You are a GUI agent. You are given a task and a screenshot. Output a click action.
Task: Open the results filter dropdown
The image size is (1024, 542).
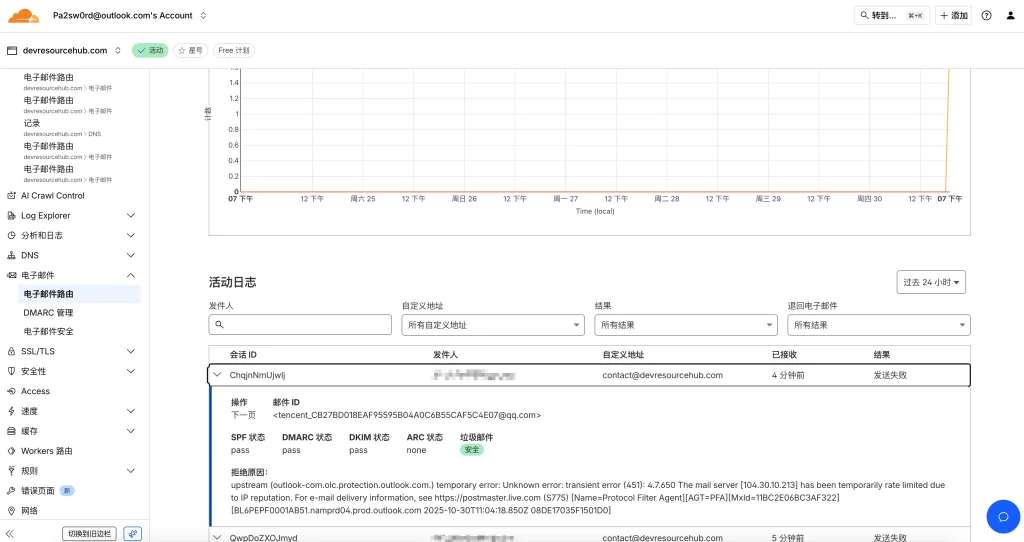[685, 325]
